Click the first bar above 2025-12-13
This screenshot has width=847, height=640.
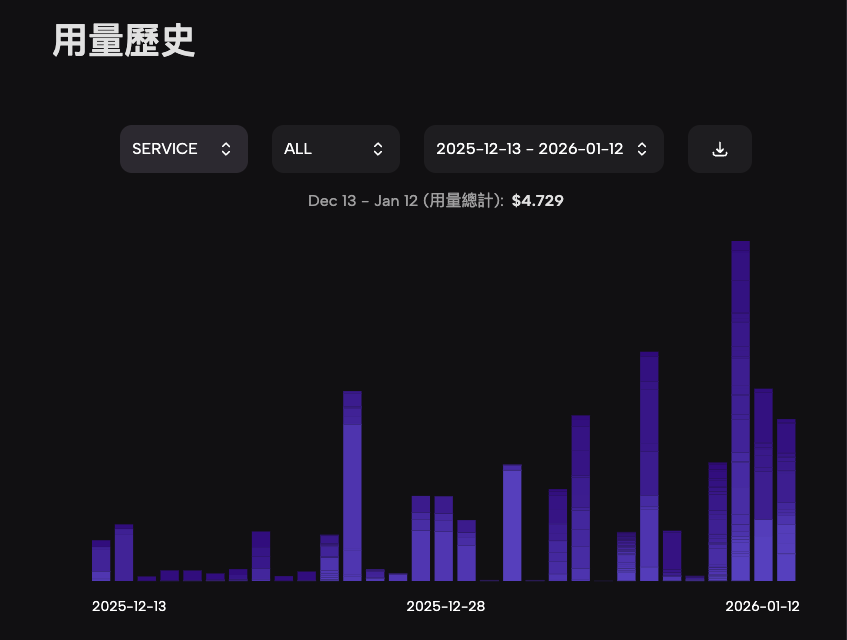[x=100, y=560]
